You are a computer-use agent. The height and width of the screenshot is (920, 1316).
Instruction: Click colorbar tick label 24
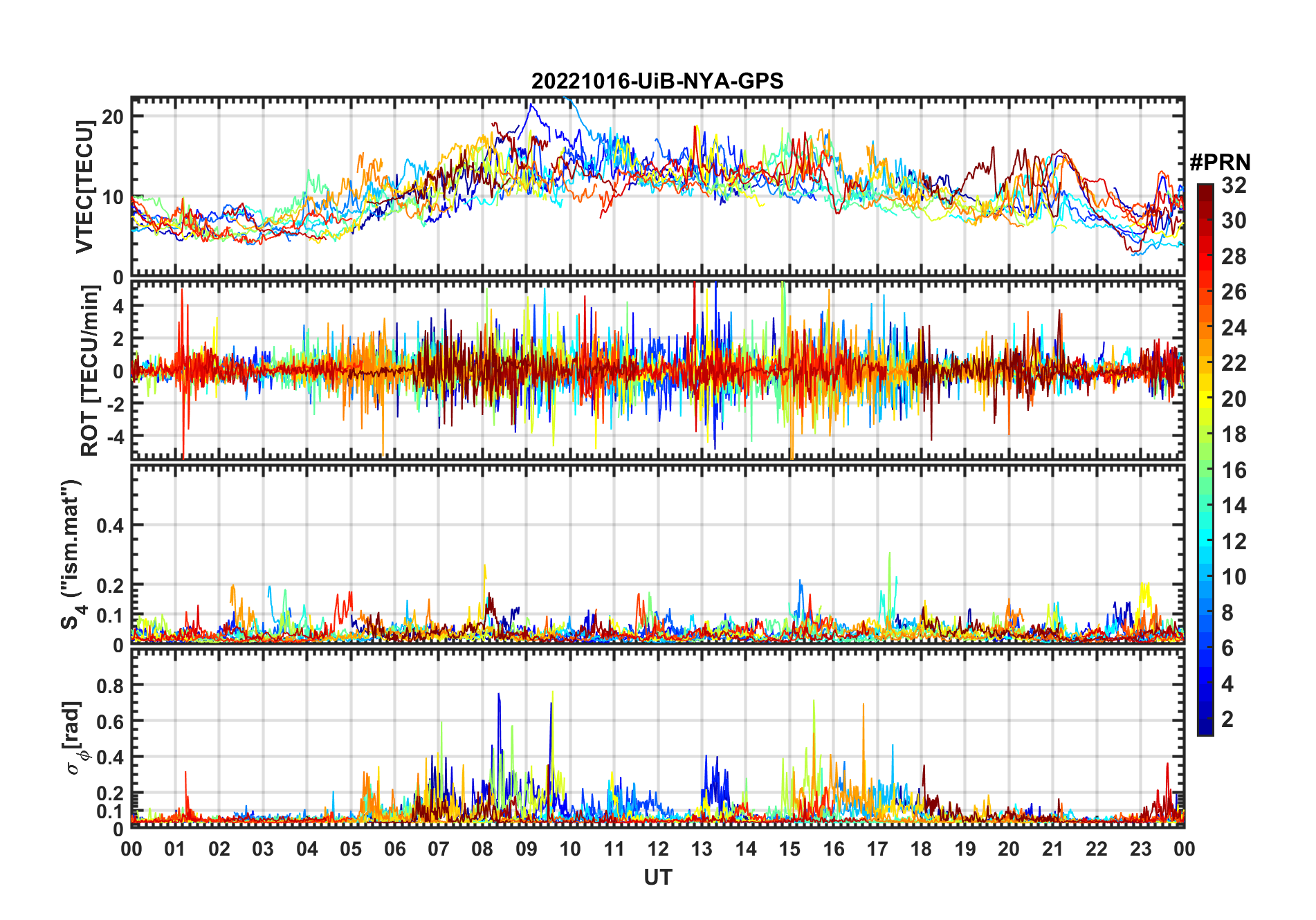(1234, 327)
